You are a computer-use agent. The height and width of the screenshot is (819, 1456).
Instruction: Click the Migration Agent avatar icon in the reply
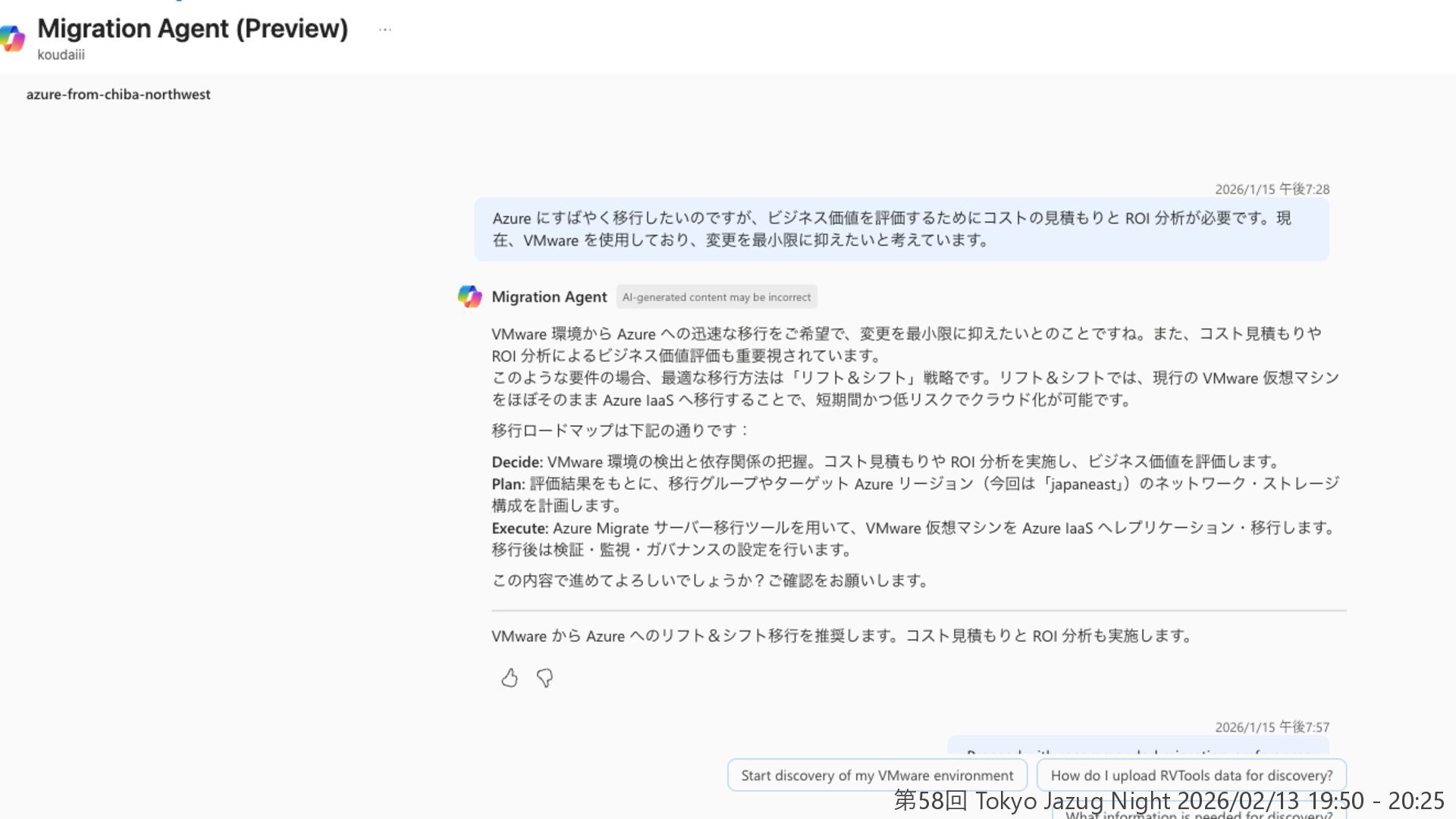click(x=469, y=297)
